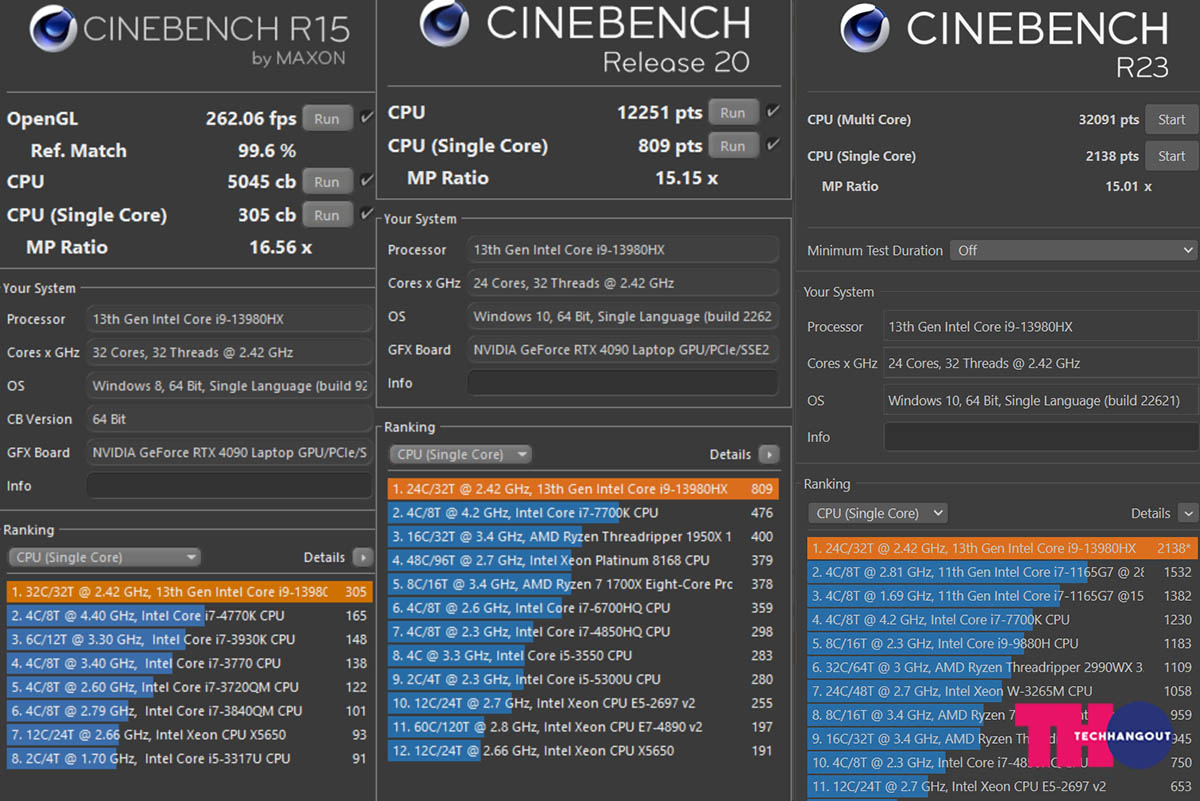1200x801 pixels.
Task: Select the Threadripper 1950X row in R20 ranking
Action: click(x=584, y=537)
